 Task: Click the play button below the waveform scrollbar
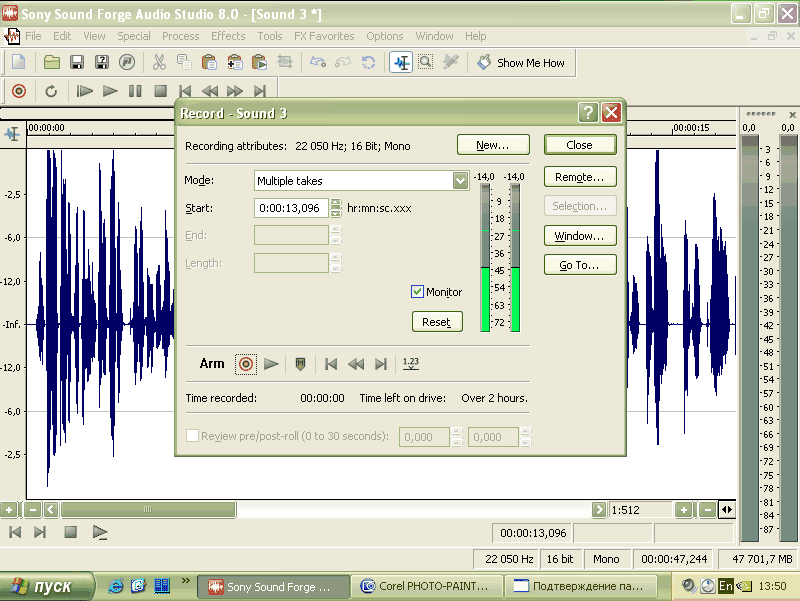(100, 532)
